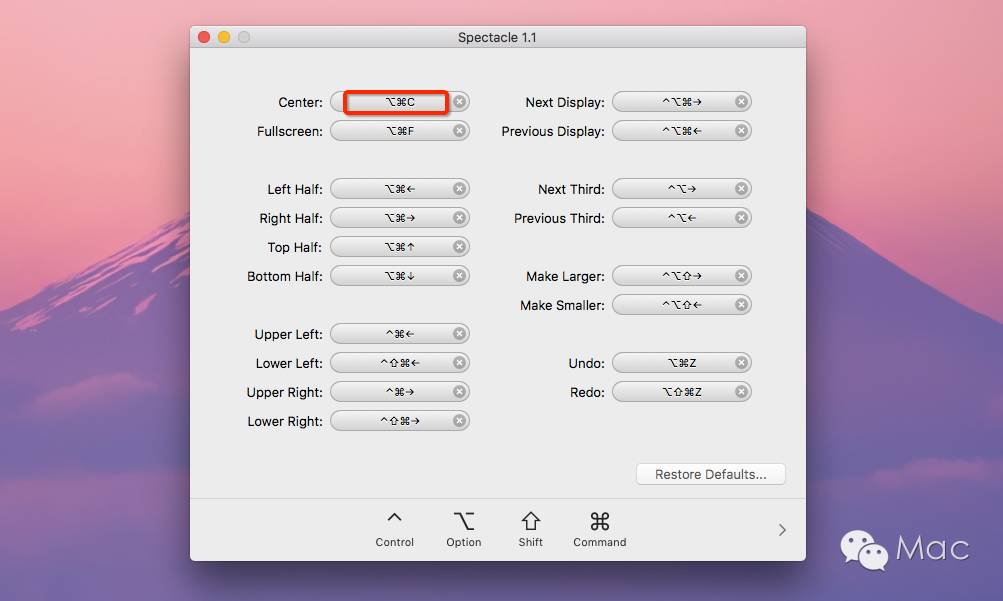Click Restore Defaults button
This screenshot has width=1003, height=601.
711,474
